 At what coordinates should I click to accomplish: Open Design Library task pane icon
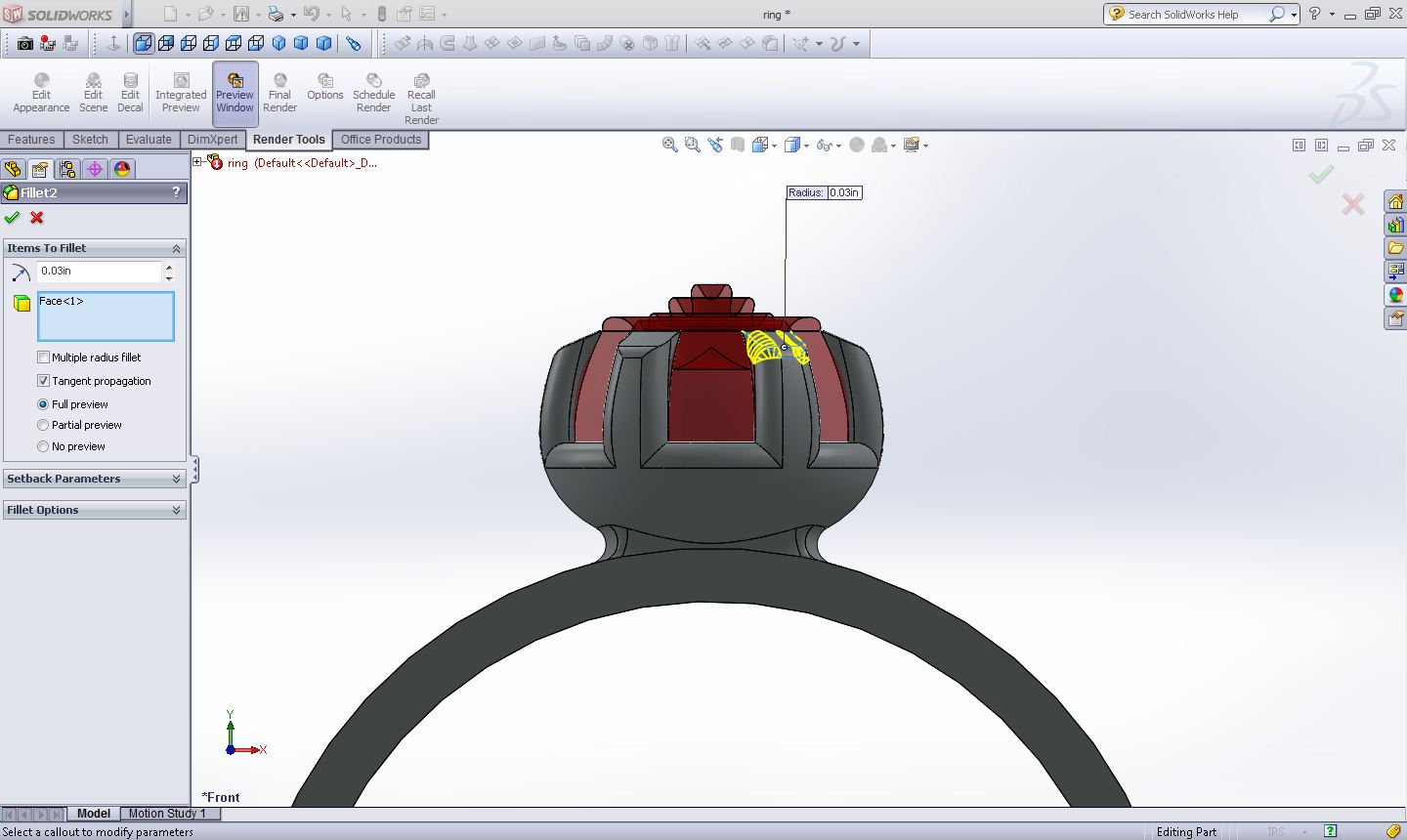[x=1395, y=226]
